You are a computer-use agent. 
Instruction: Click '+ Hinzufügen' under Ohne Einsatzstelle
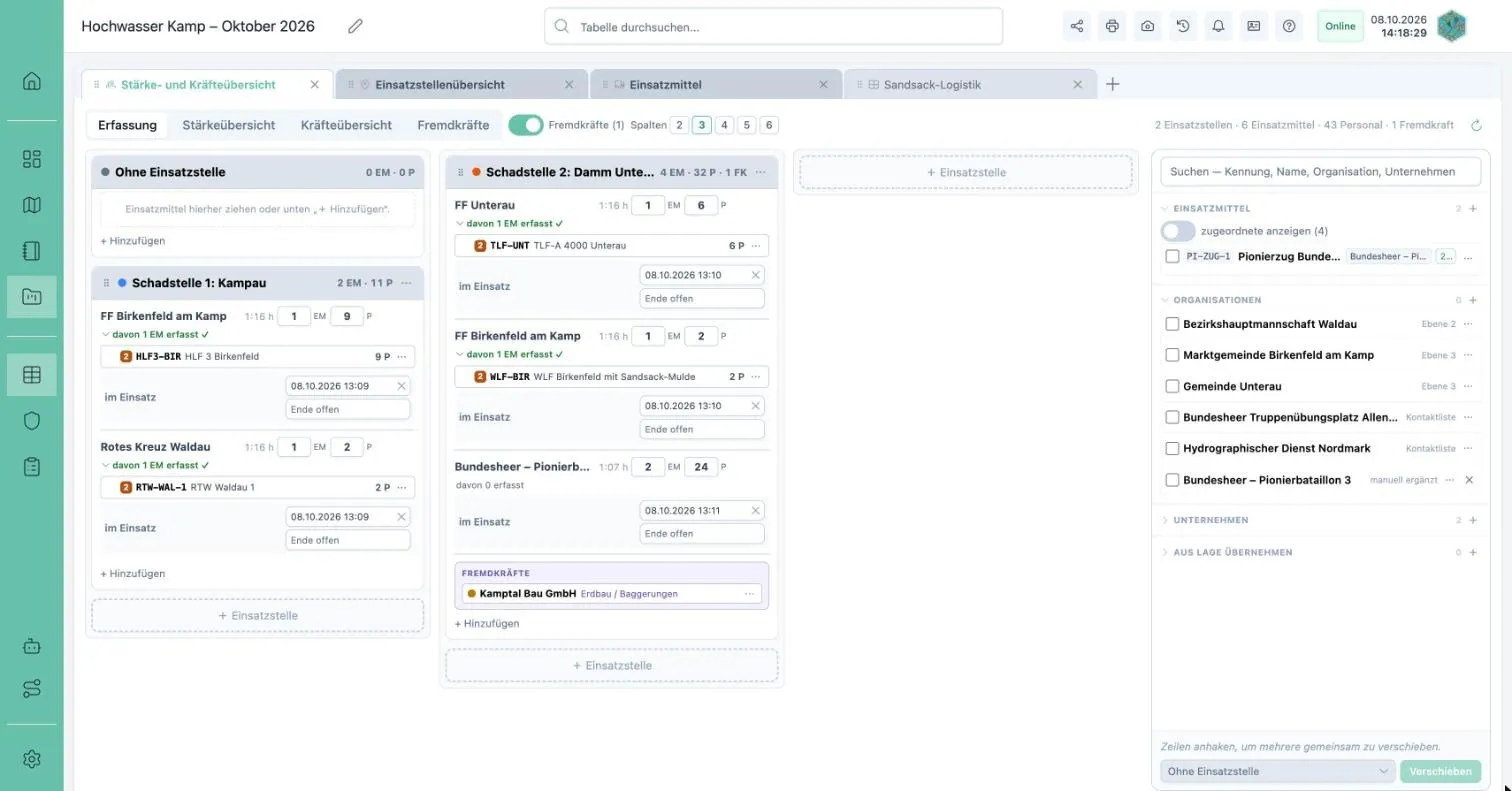[x=133, y=241]
